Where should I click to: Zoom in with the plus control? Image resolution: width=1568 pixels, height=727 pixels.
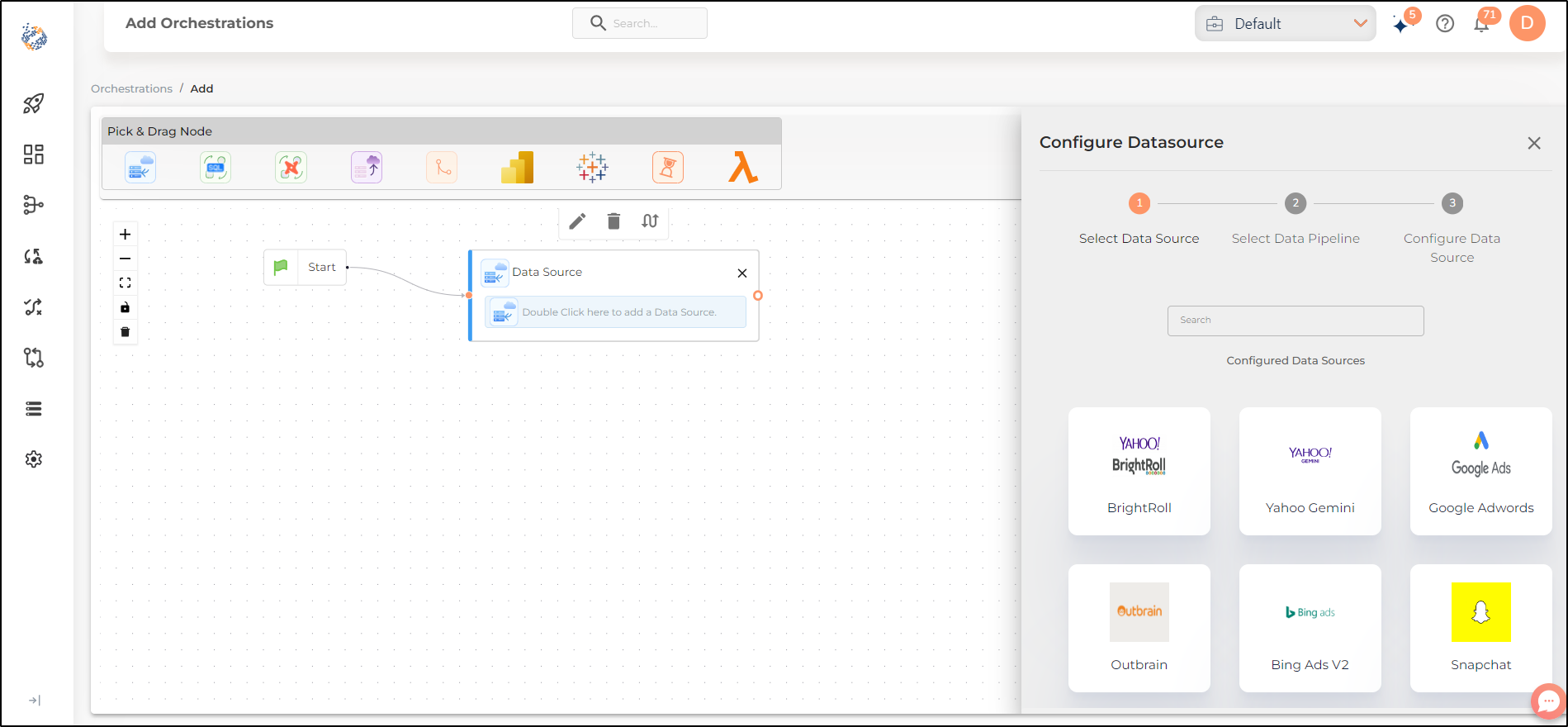[x=126, y=234]
